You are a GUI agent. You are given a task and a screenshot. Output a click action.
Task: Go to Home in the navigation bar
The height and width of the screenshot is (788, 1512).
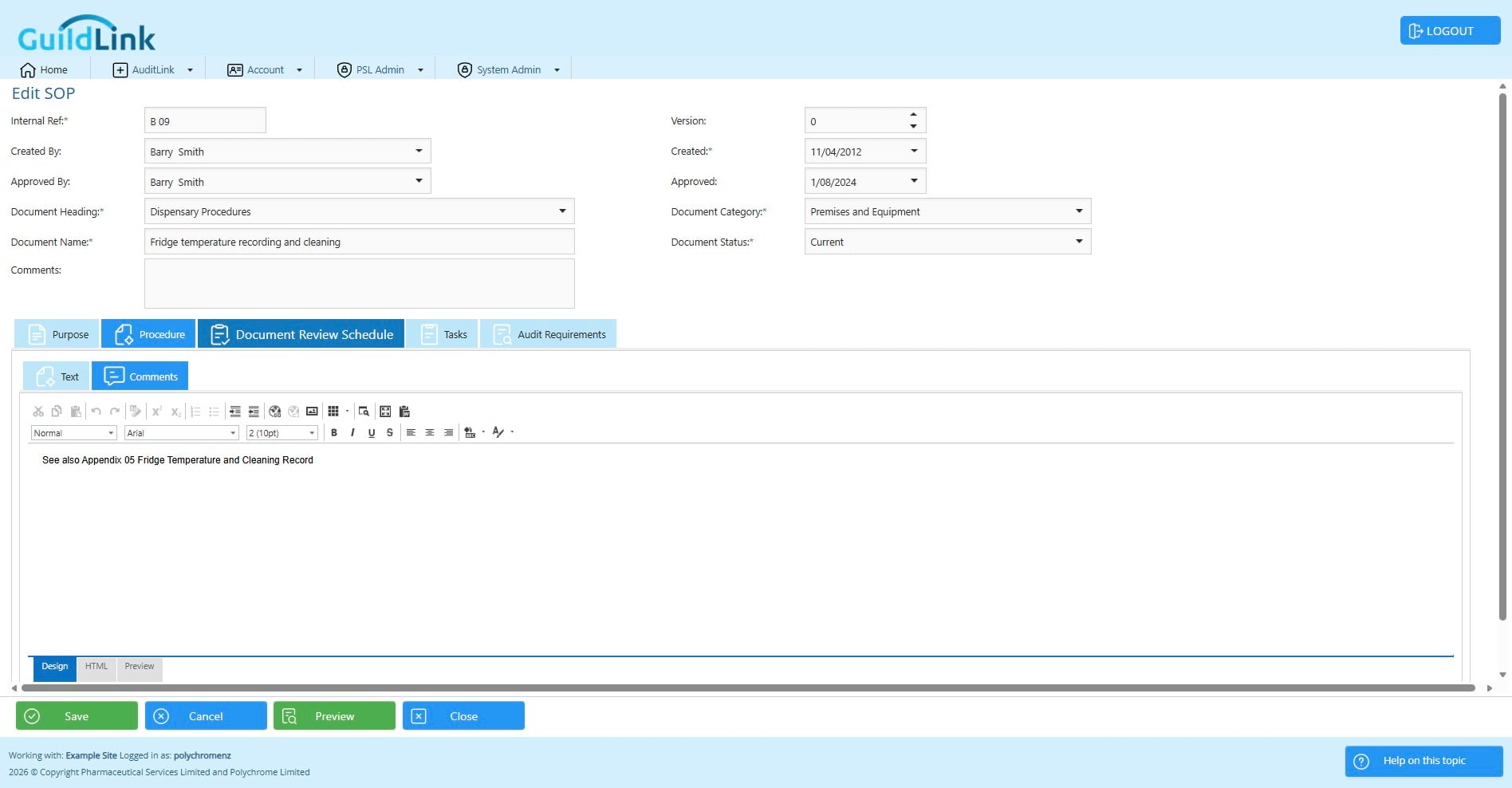pyautogui.click(x=44, y=69)
